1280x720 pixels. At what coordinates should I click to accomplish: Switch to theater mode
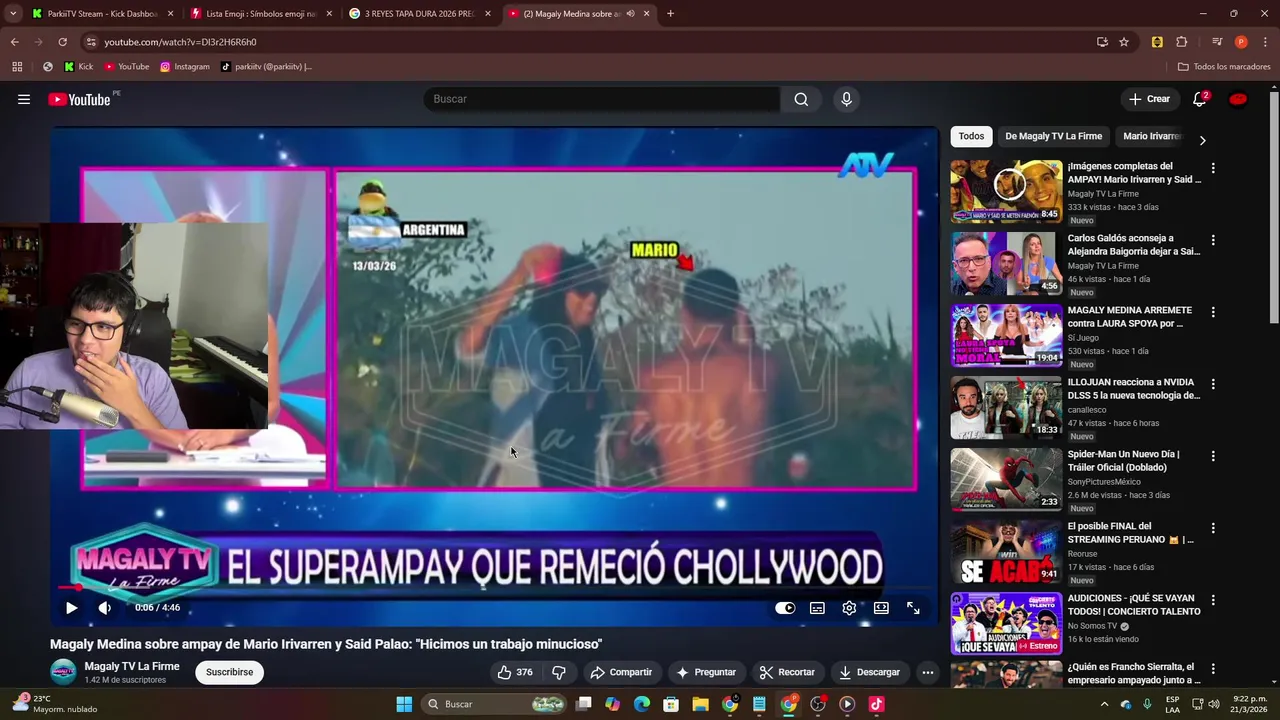[x=881, y=607]
